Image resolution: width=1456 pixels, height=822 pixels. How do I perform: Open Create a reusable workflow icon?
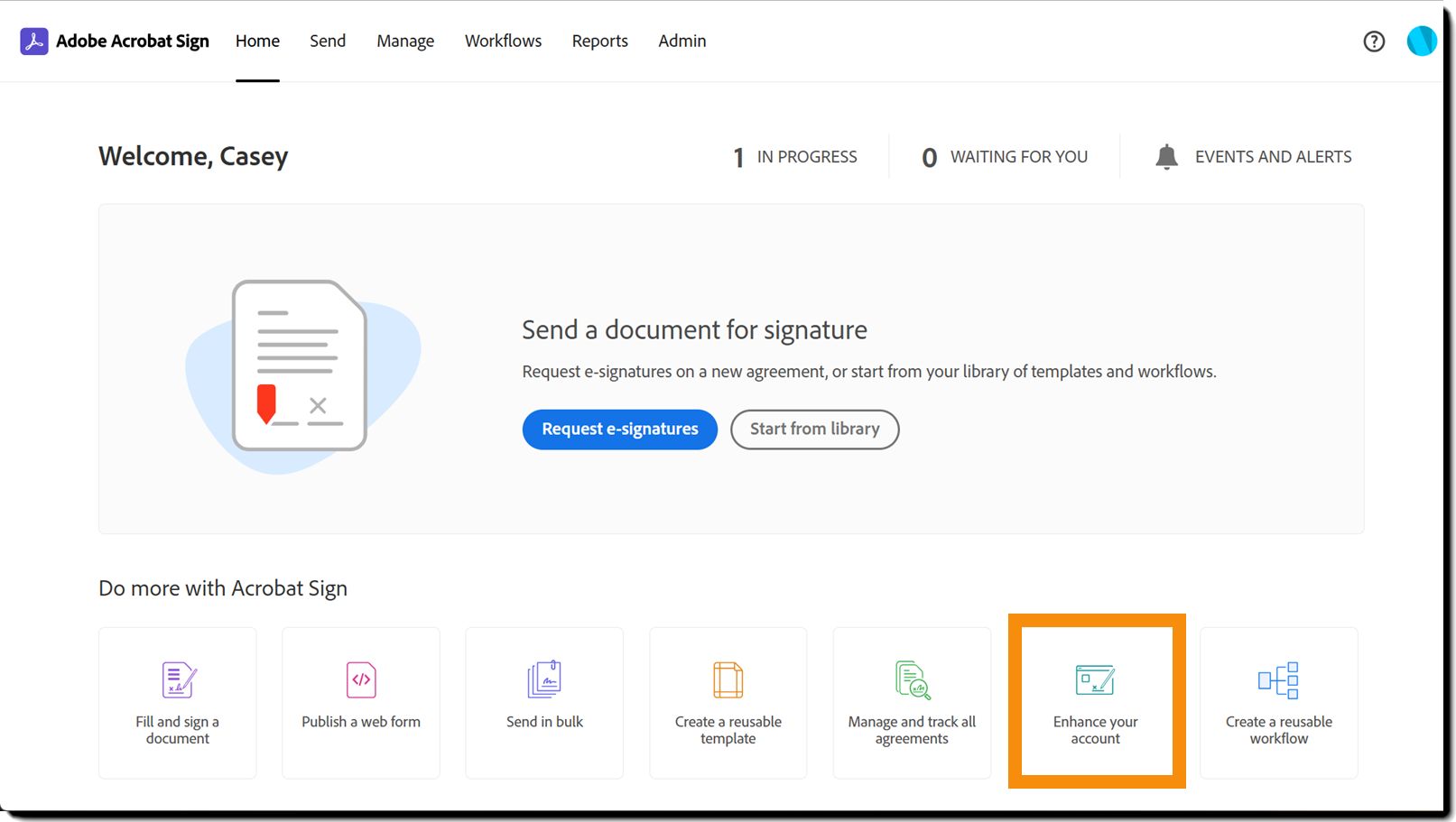(1278, 680)
